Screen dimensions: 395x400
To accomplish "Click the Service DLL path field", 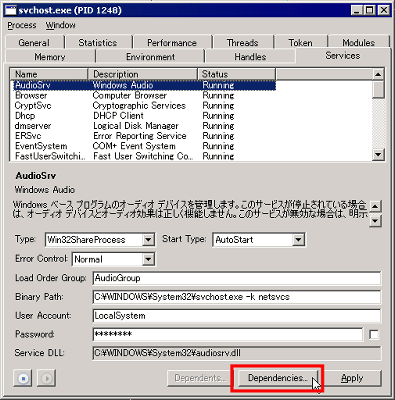I will point(237,353).
